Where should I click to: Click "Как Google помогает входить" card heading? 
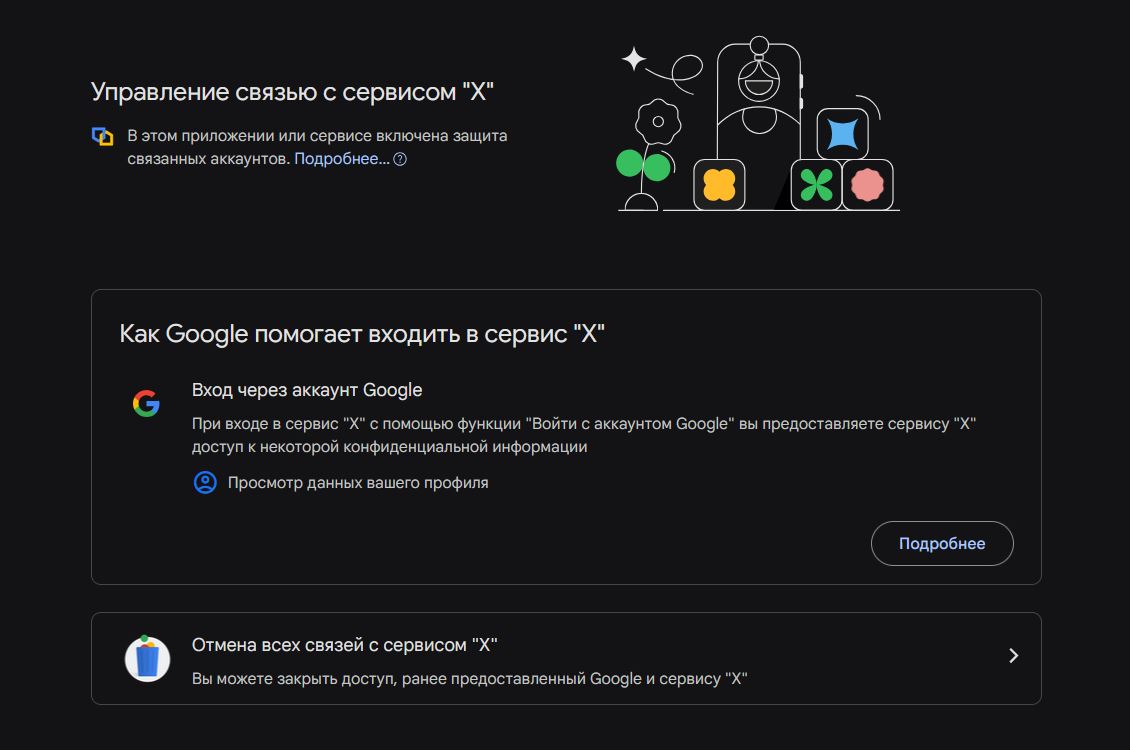pyautogui.click(x=362, y=333)
